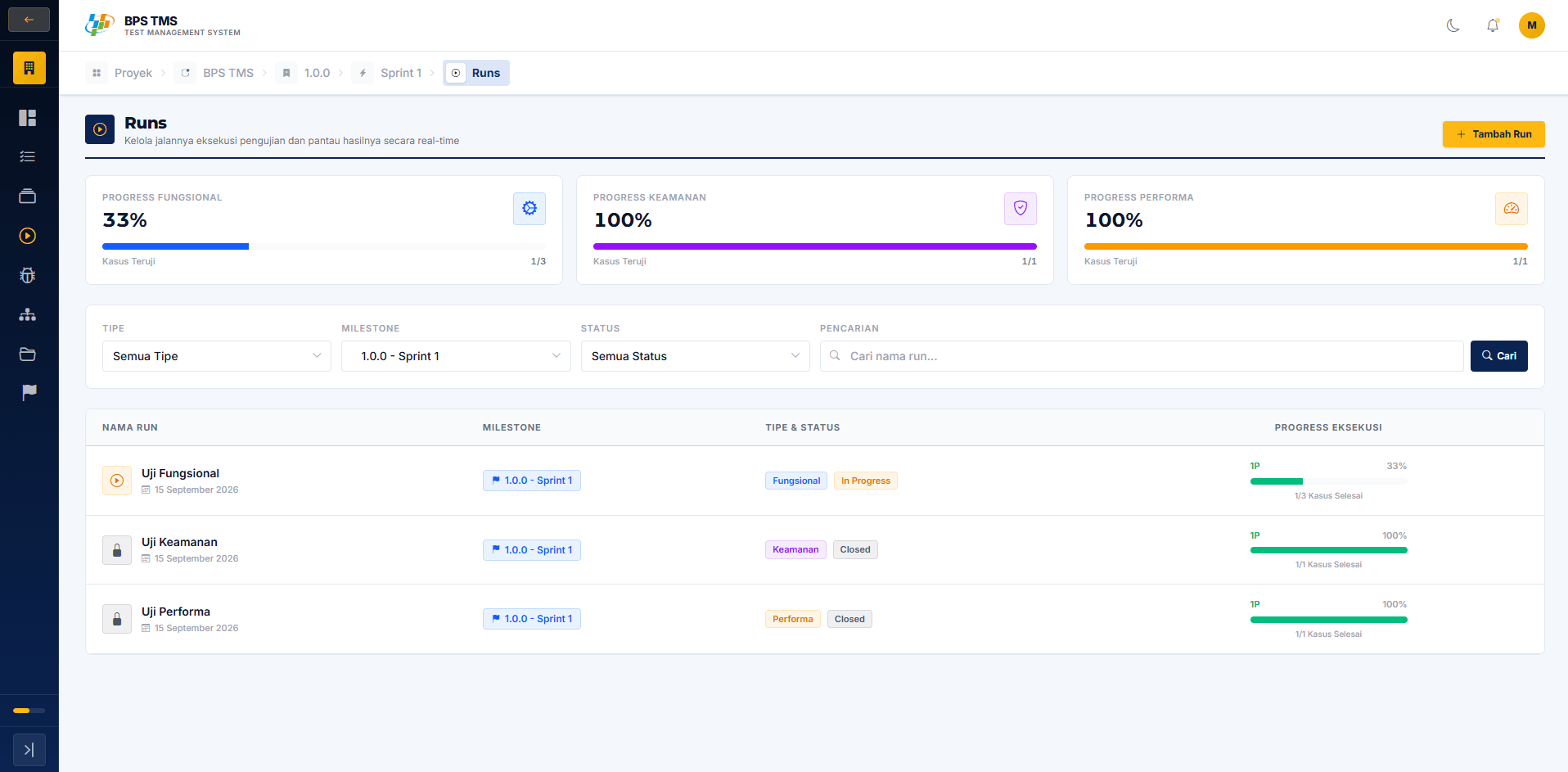The height and width of the screenshot is (772, 1568).
Task: Click the Performa type badge
Action: coord(793,619)
